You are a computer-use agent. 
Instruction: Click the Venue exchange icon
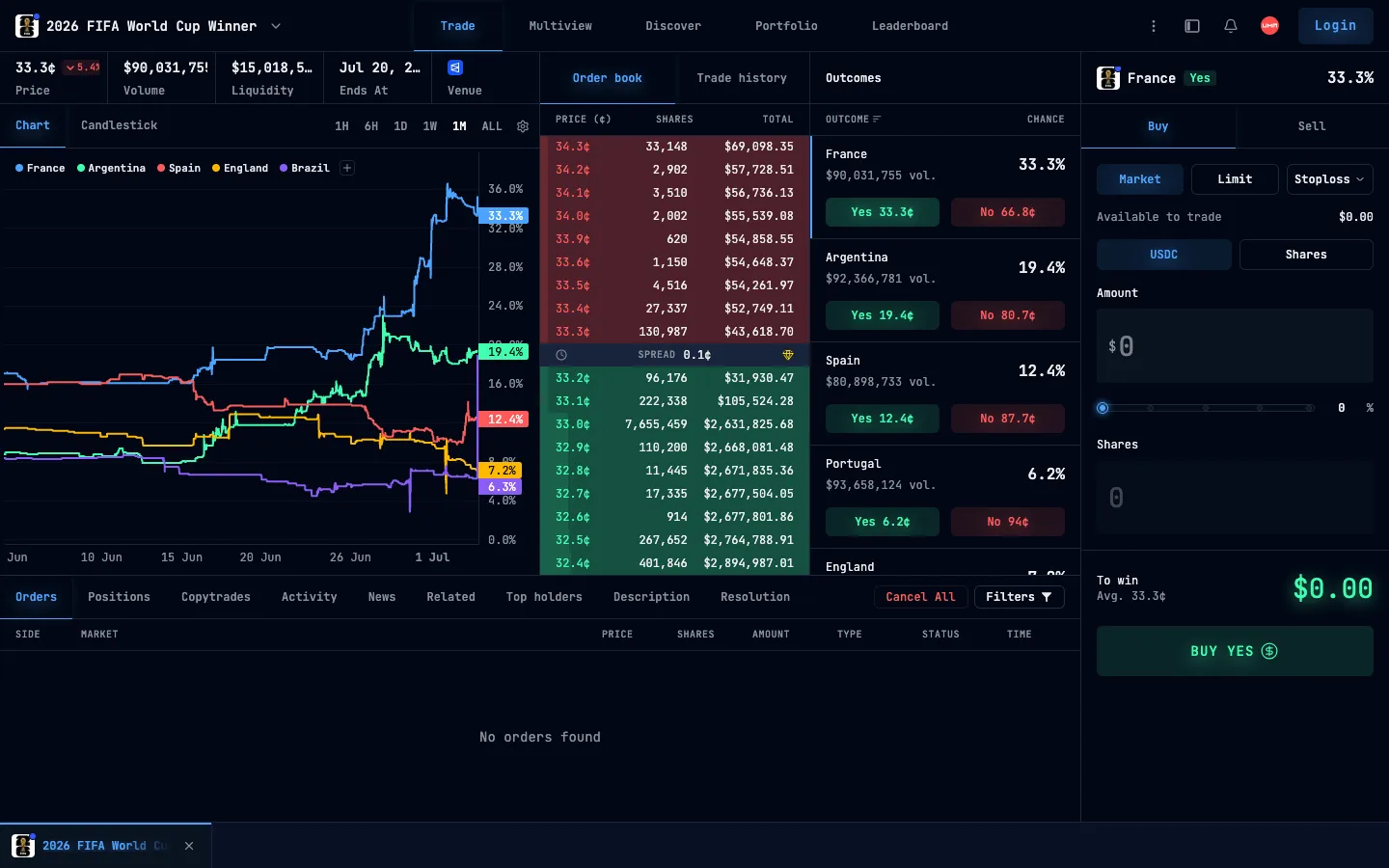tap(455, 68)
